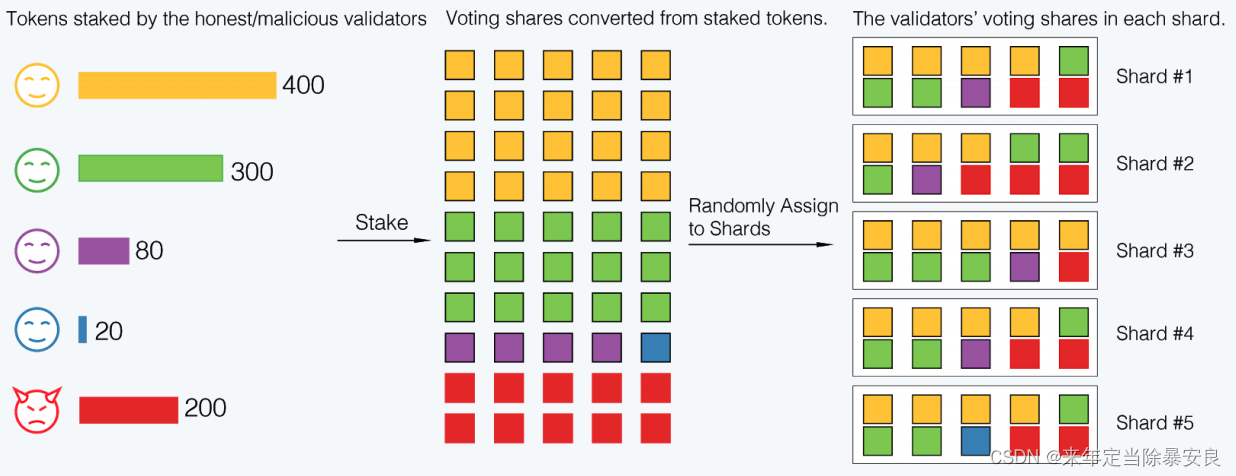Image resolution: width=1236 pixels, height=476 pixels.
Task: Click the voting shares converted heading text
Action: click(637, 18)
